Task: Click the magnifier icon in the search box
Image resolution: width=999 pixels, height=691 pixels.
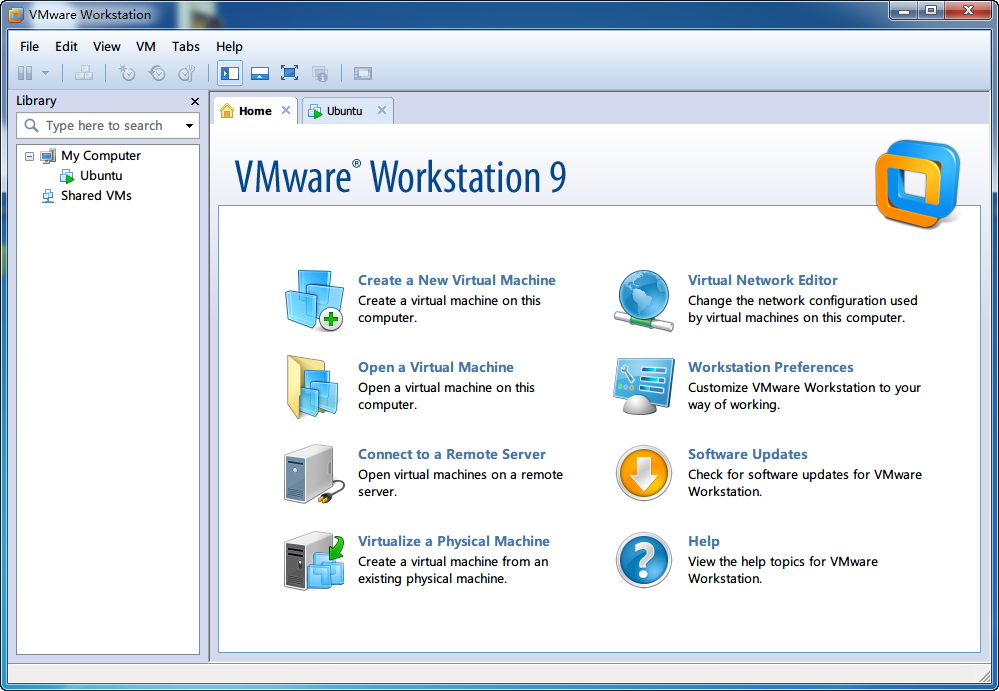Action: pyautogui.click(x=31, y=125)
